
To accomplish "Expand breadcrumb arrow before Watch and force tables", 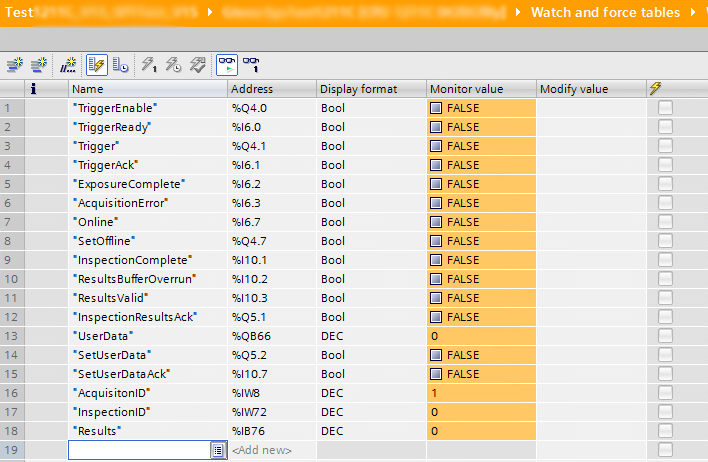I will pos(516,13).
